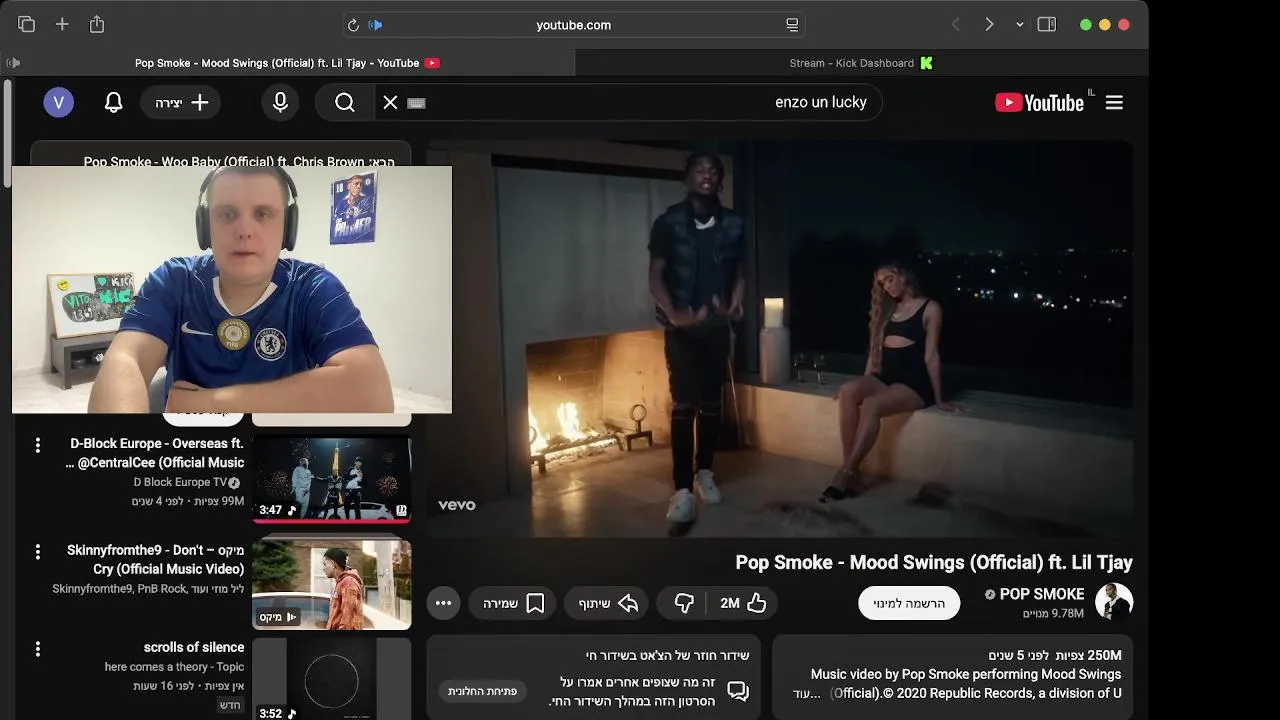Toggle the Safari sidebar

tap(1047, 25)
